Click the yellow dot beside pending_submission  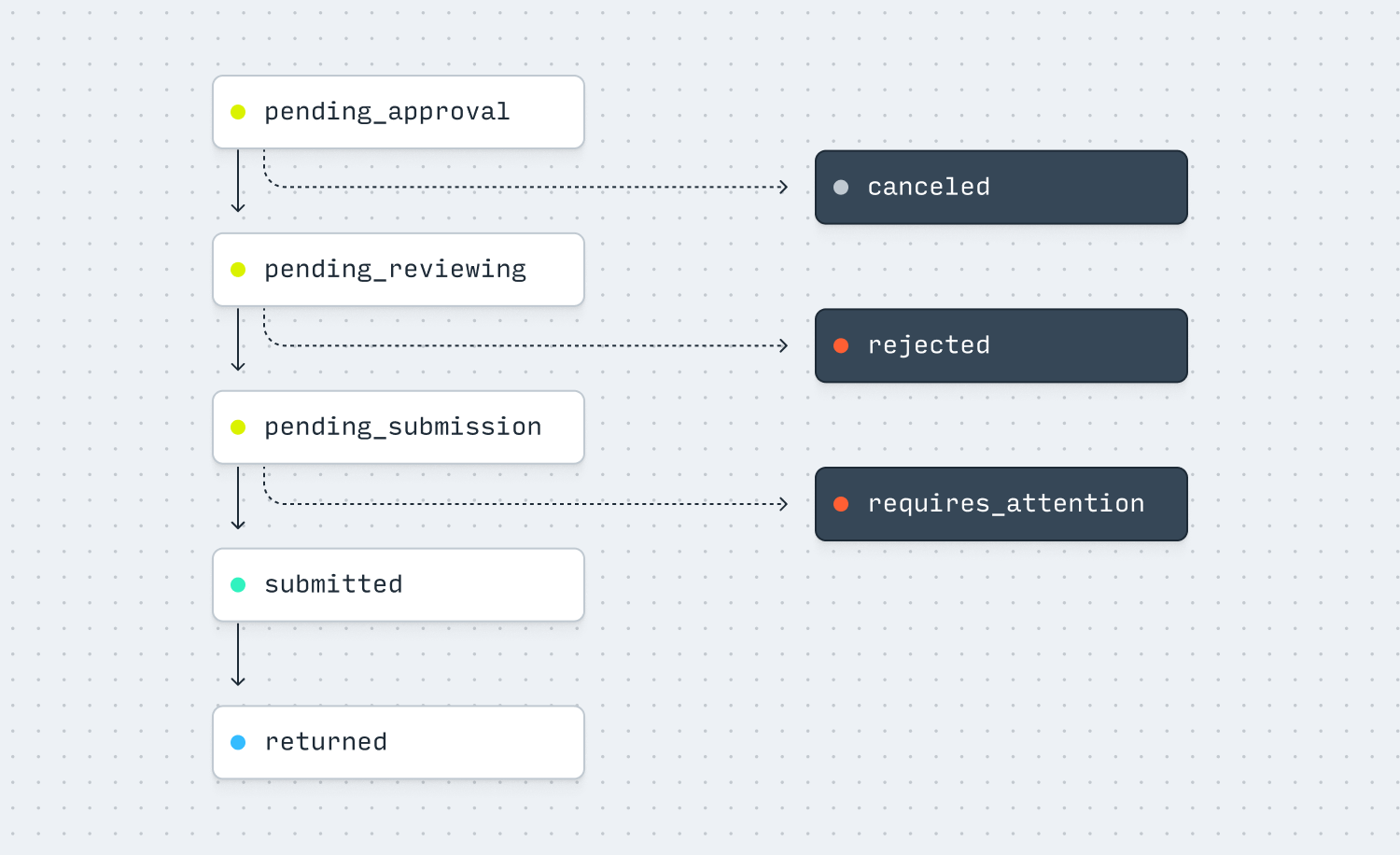coord(238,427)
